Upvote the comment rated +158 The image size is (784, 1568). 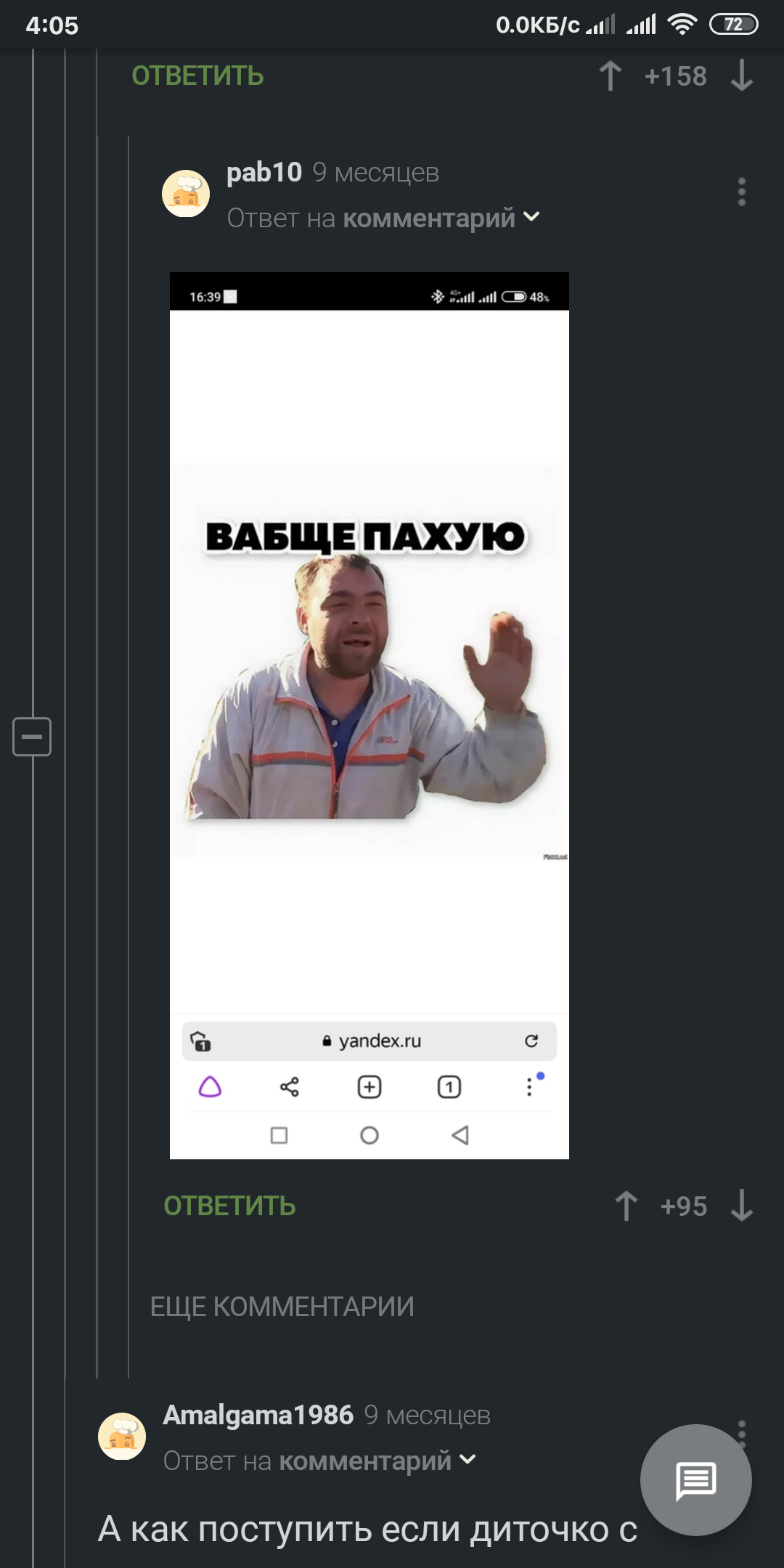point(611,76)
